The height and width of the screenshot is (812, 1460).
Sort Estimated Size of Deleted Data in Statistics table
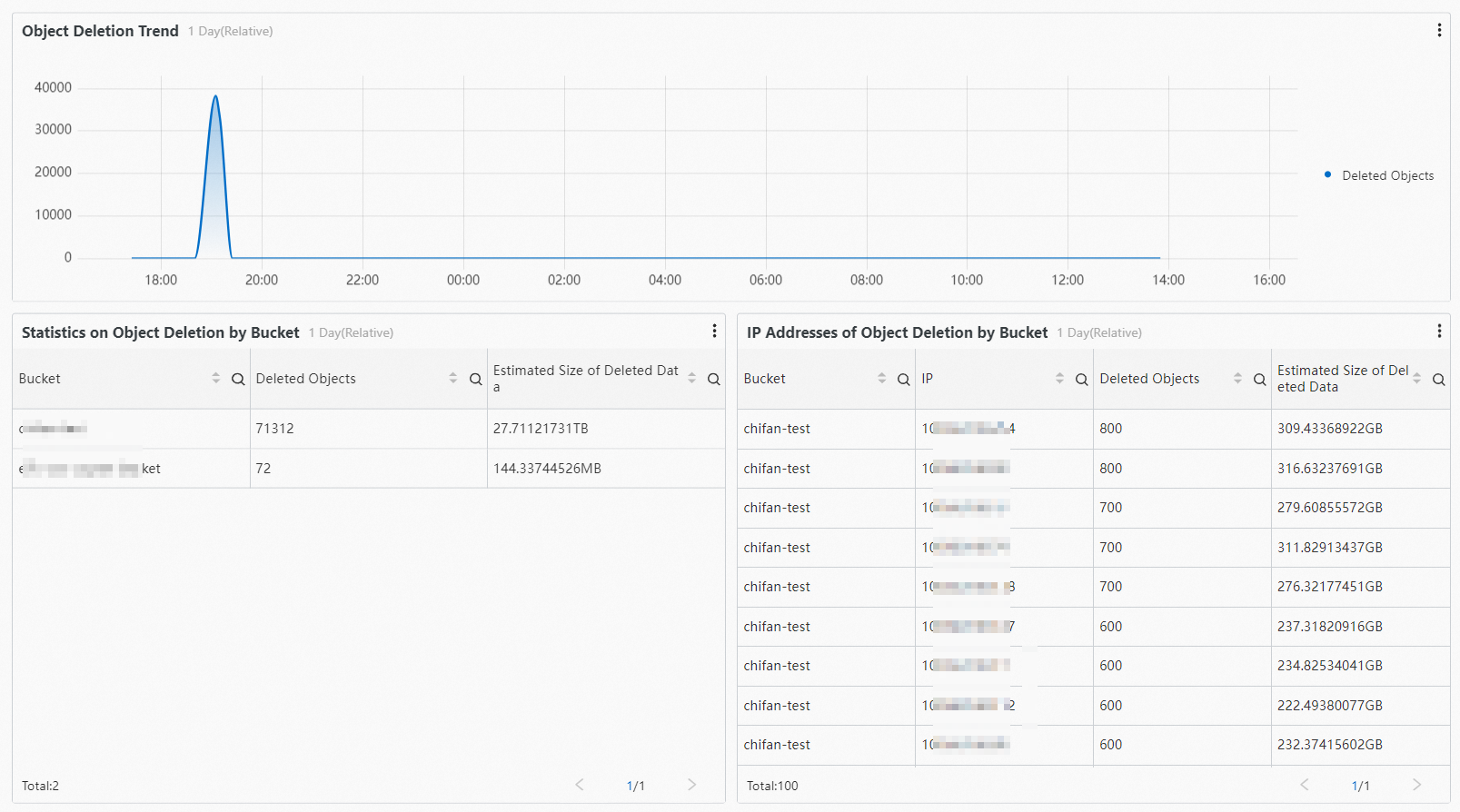click(x=691, y=379)
